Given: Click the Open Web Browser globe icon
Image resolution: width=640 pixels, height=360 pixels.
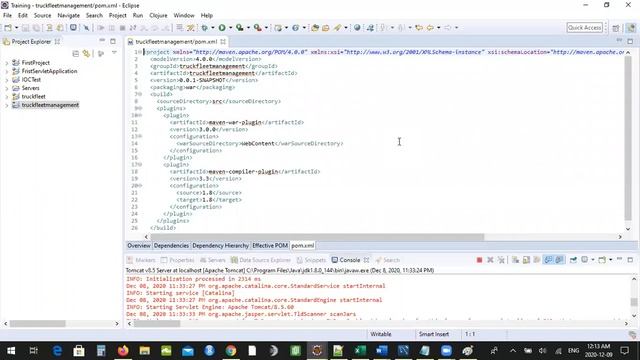Looking at the screenshot, I should [x=357, y=28].
